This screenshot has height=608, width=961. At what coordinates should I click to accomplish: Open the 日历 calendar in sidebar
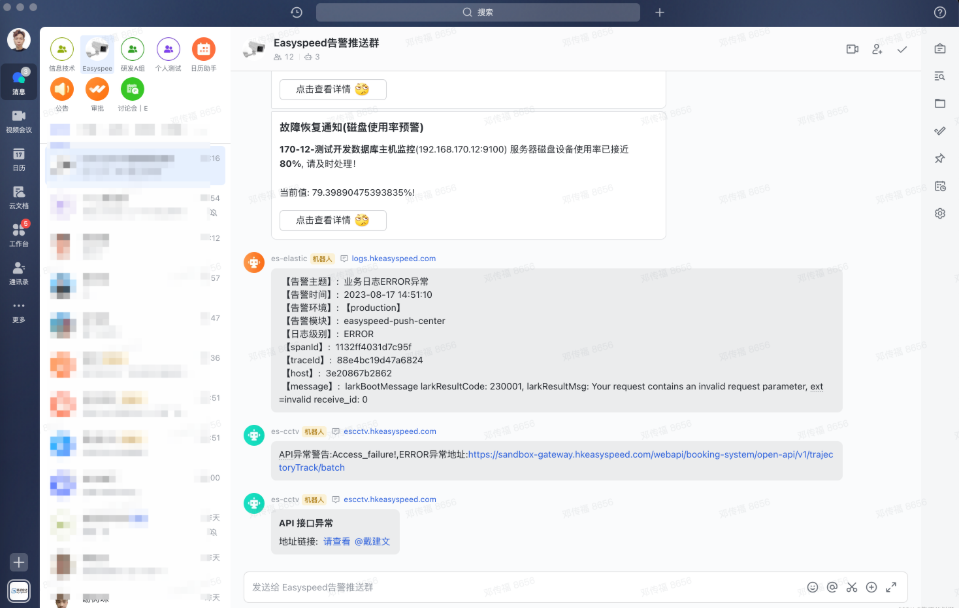click(x=19, y=159)
